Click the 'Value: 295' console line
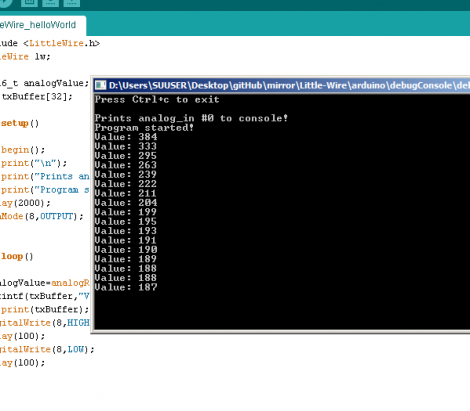This screenshot has height=411, width=470. click(x=126, y=156)
